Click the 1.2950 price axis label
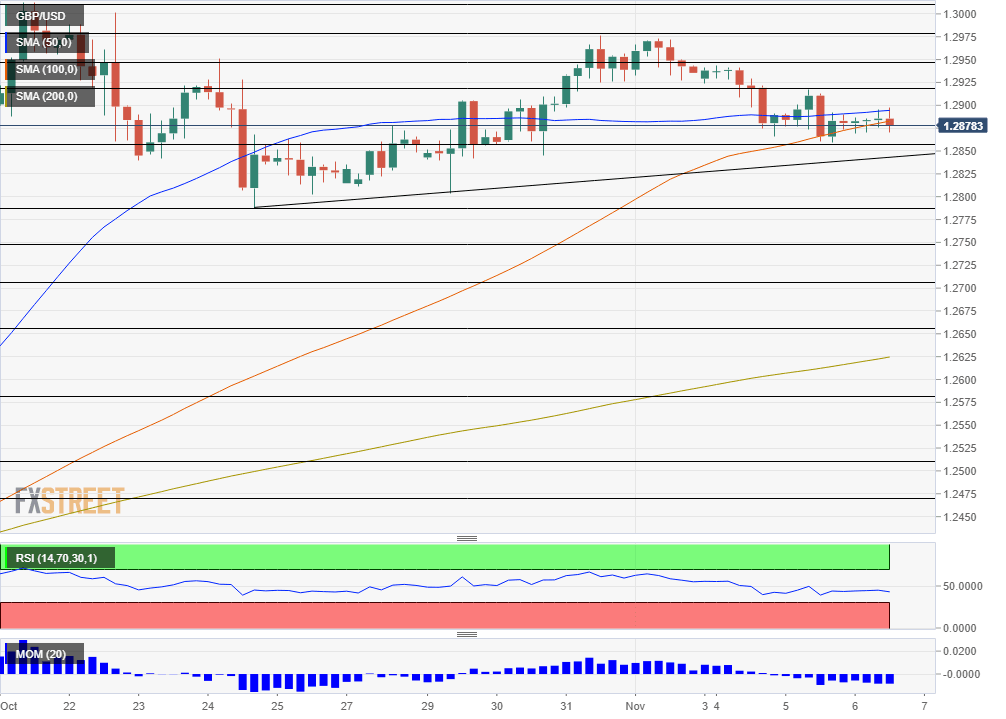Image resolution: width=1006 pixels, height=719 pixels. [x=960, y=60]
